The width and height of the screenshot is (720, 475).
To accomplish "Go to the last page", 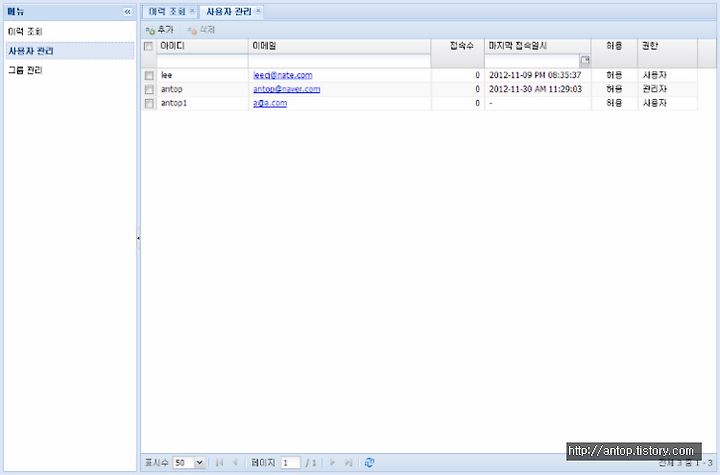I will (x=349, y=463).
